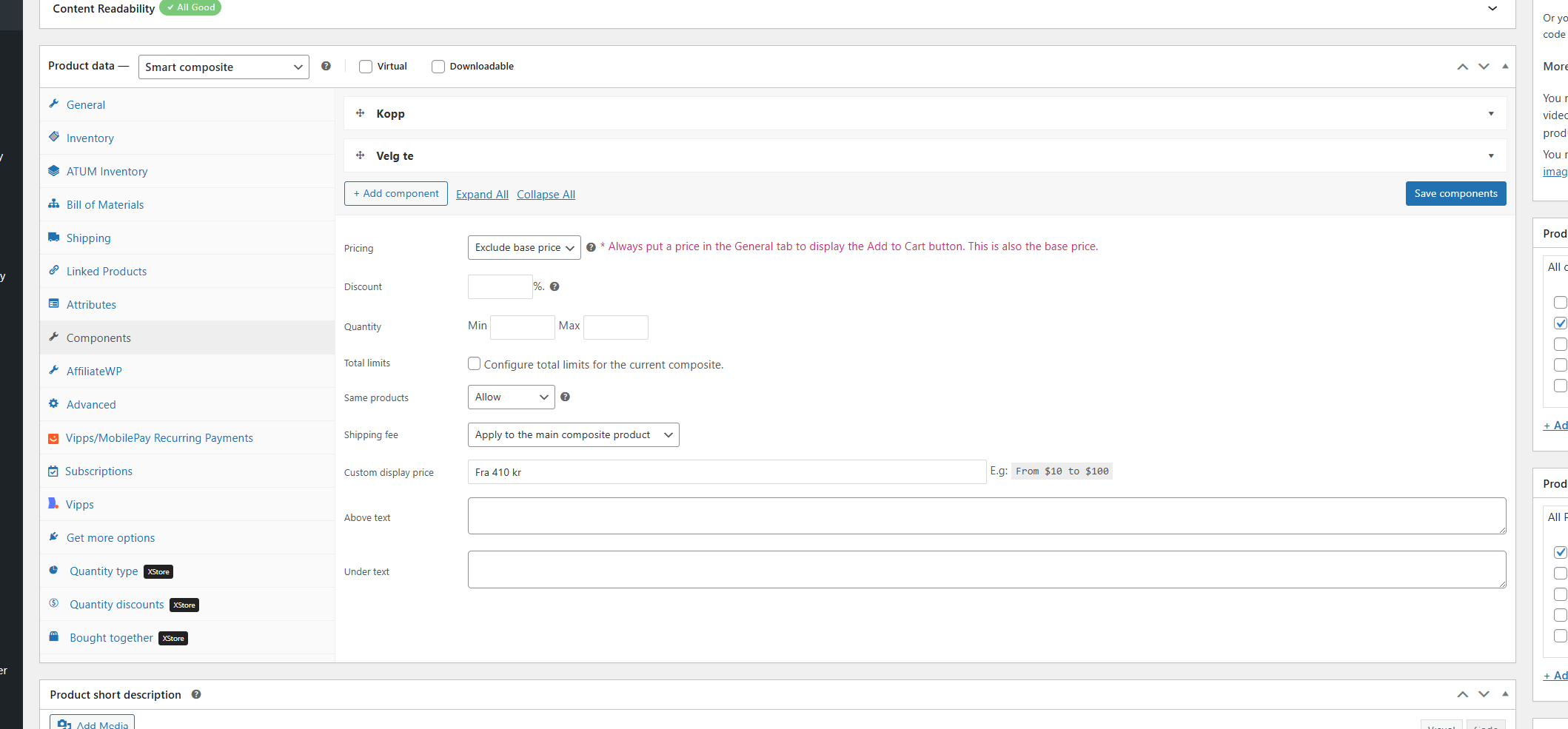1568x729 pixels.
Task: Open the Shipping fee dropdown
Action: point(573,435)
